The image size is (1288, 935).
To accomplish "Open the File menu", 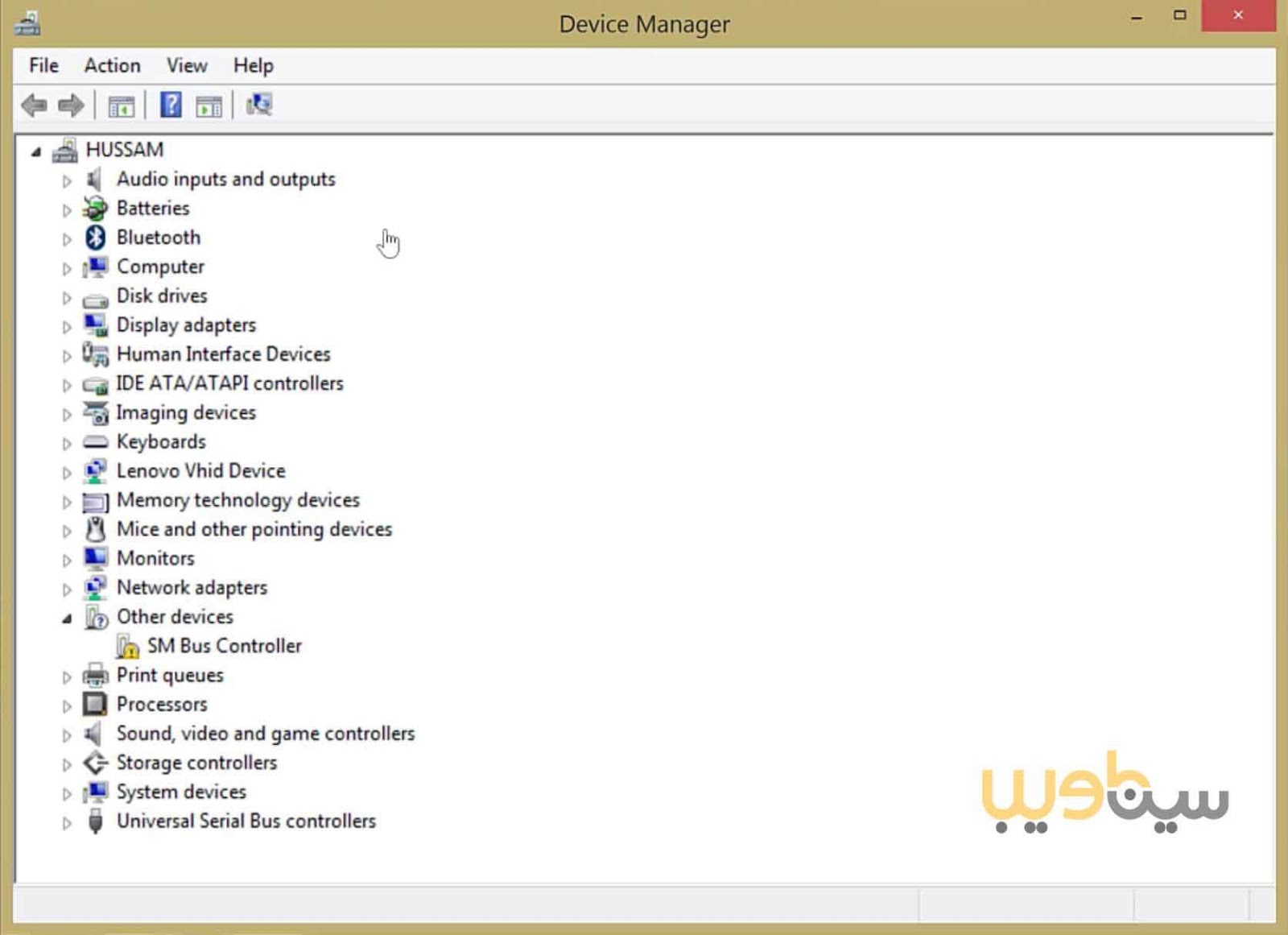I will click(x=42, y=65).
